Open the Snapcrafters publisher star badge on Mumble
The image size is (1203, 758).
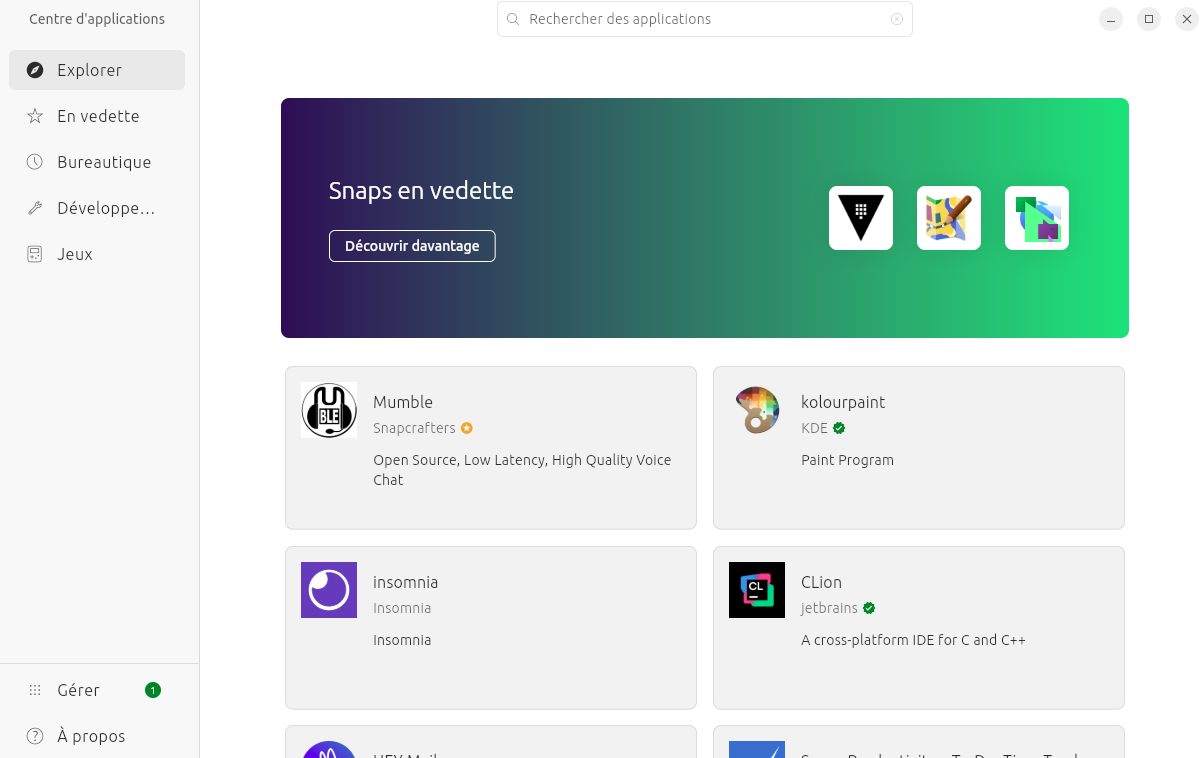(467, 428)
